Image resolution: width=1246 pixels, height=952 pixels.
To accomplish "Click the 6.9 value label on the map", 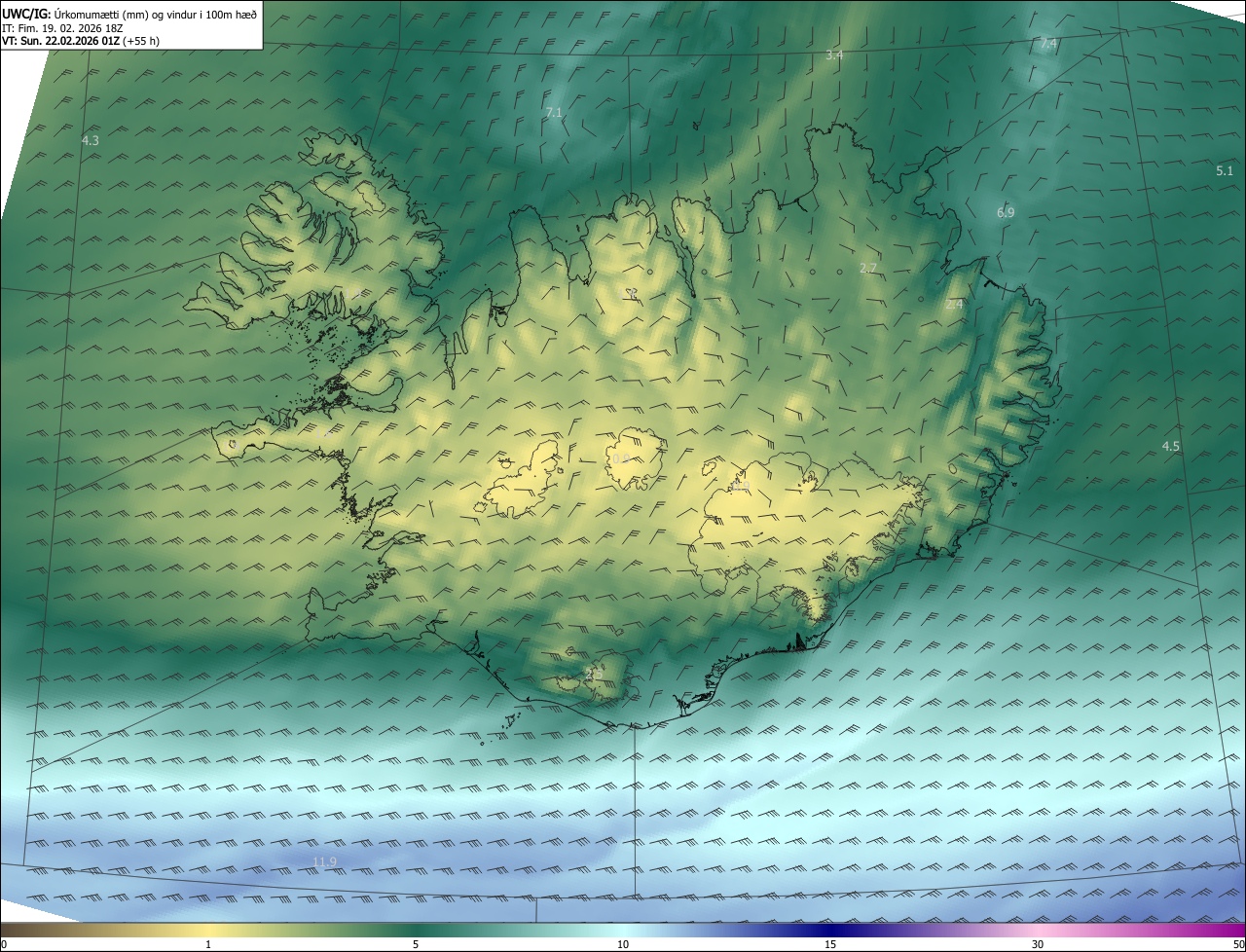I will pyautogui.click(x=1006, y=212).
